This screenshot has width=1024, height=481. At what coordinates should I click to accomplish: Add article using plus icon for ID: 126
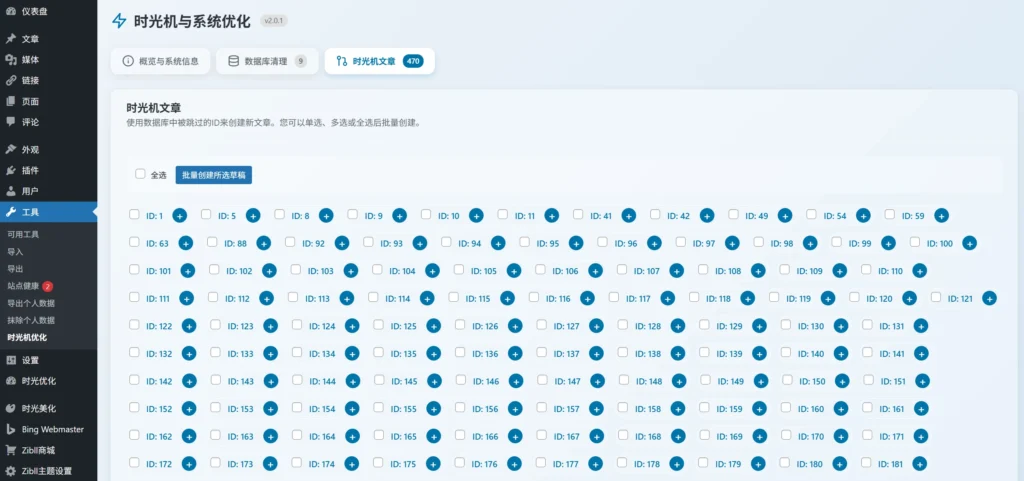pyautogui.click(x=515, y=326)
